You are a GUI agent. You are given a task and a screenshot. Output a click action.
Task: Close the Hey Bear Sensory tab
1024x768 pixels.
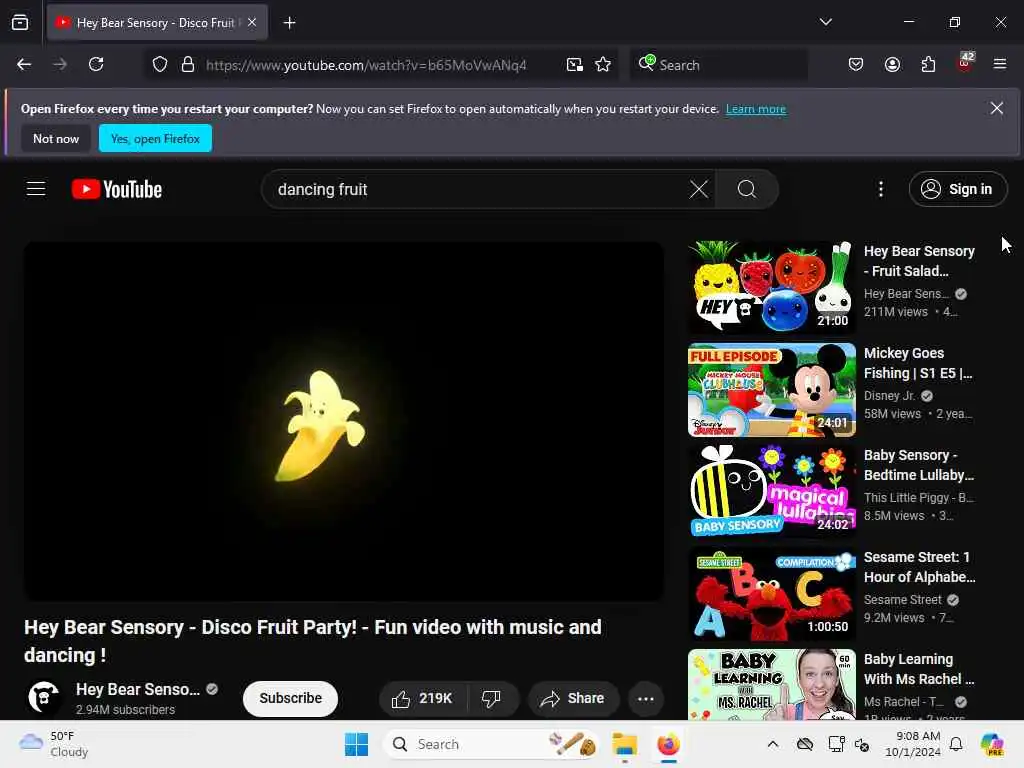click(x=252, y=22)
